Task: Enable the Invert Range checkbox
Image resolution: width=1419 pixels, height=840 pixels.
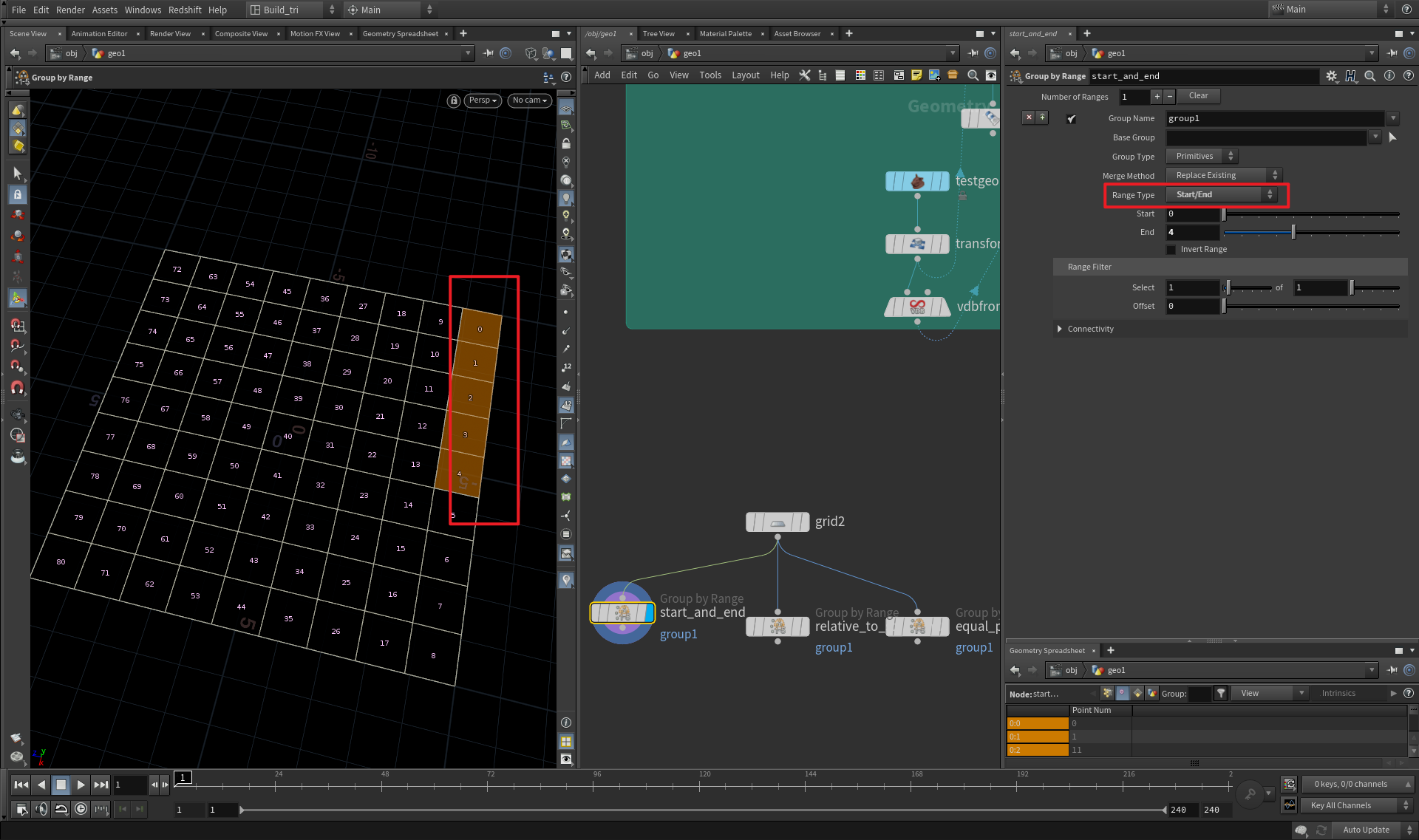Action: point(1171,249)
